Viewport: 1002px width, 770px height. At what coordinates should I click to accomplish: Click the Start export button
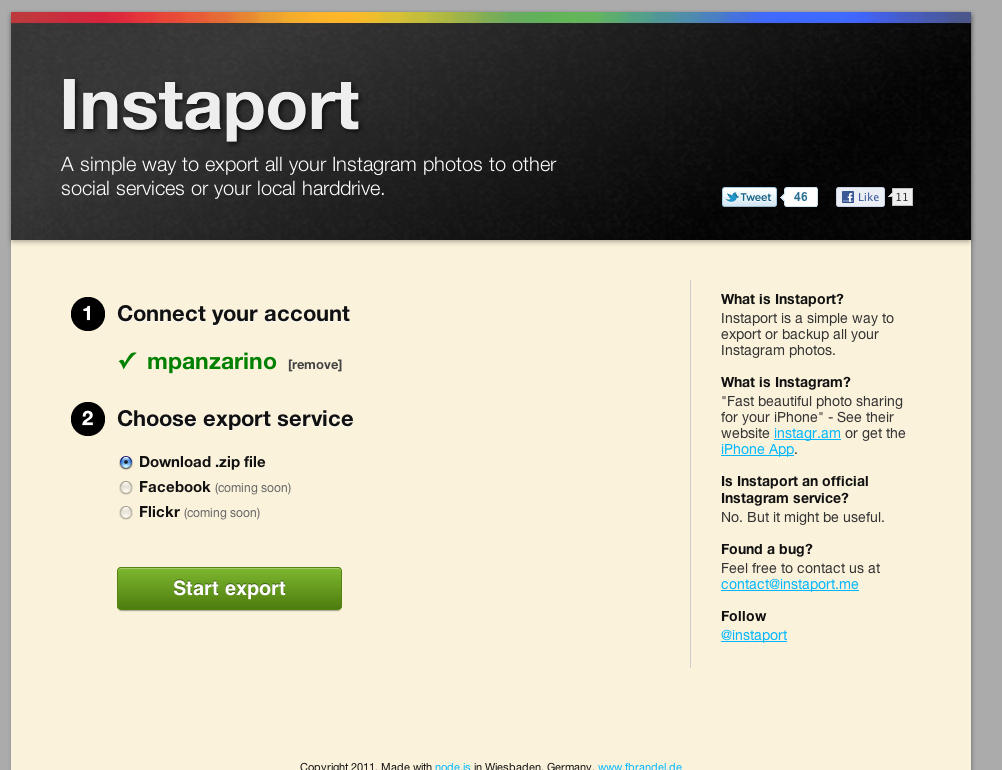point(229,589)
